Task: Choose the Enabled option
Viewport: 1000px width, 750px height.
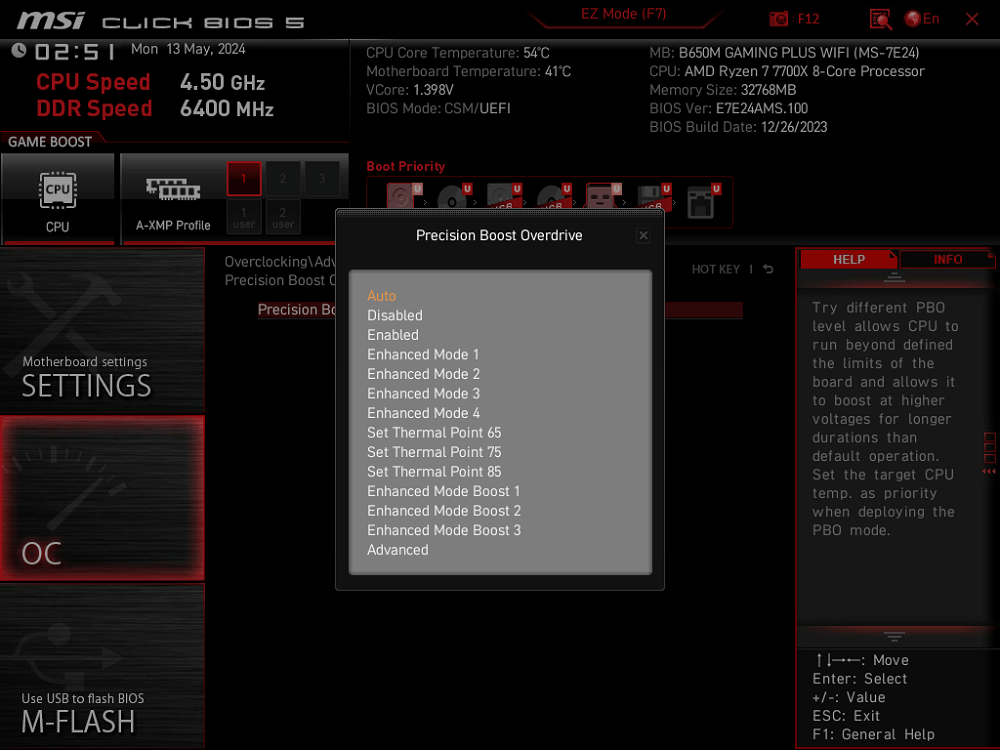Action: point(393,335)
